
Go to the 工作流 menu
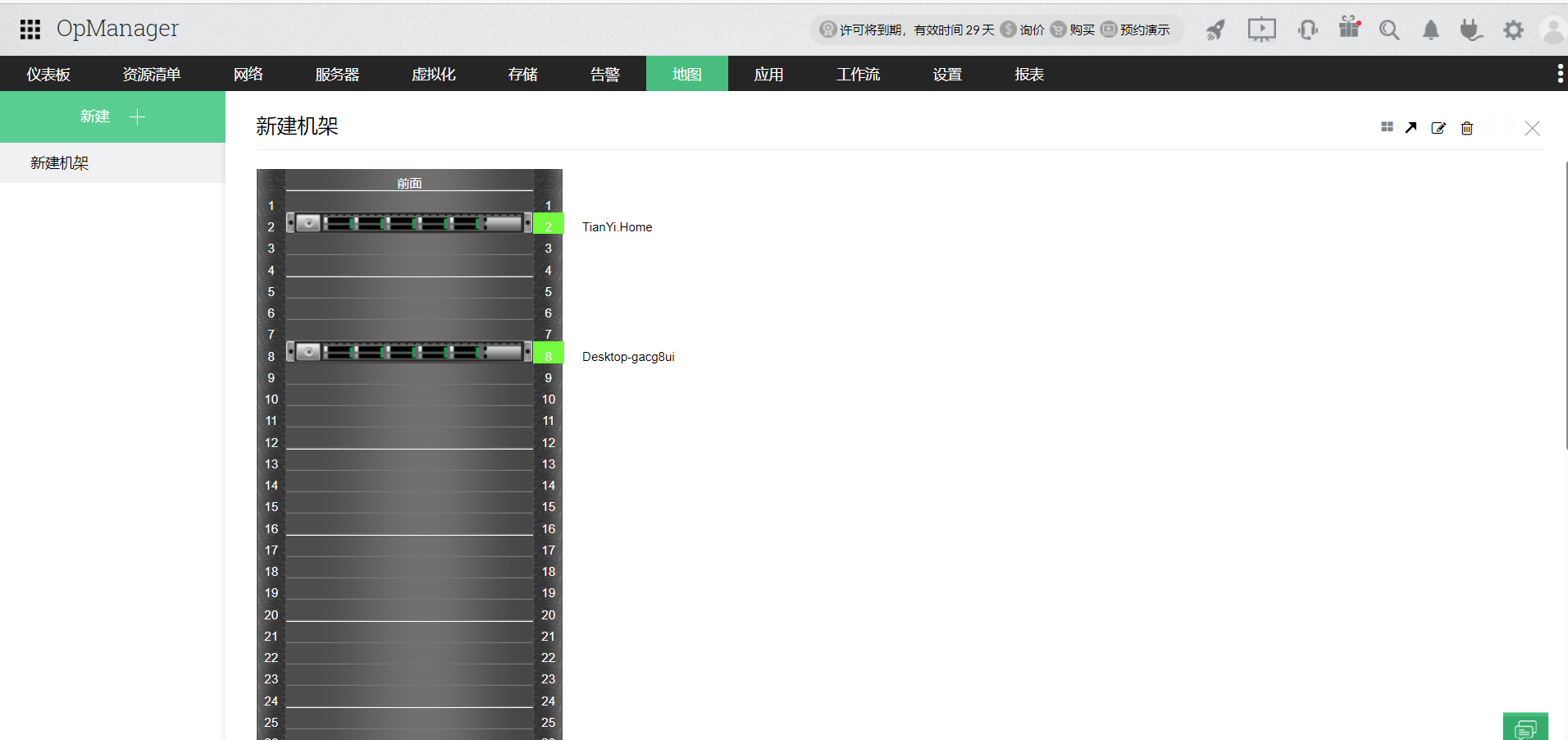[x=858, y=74]
